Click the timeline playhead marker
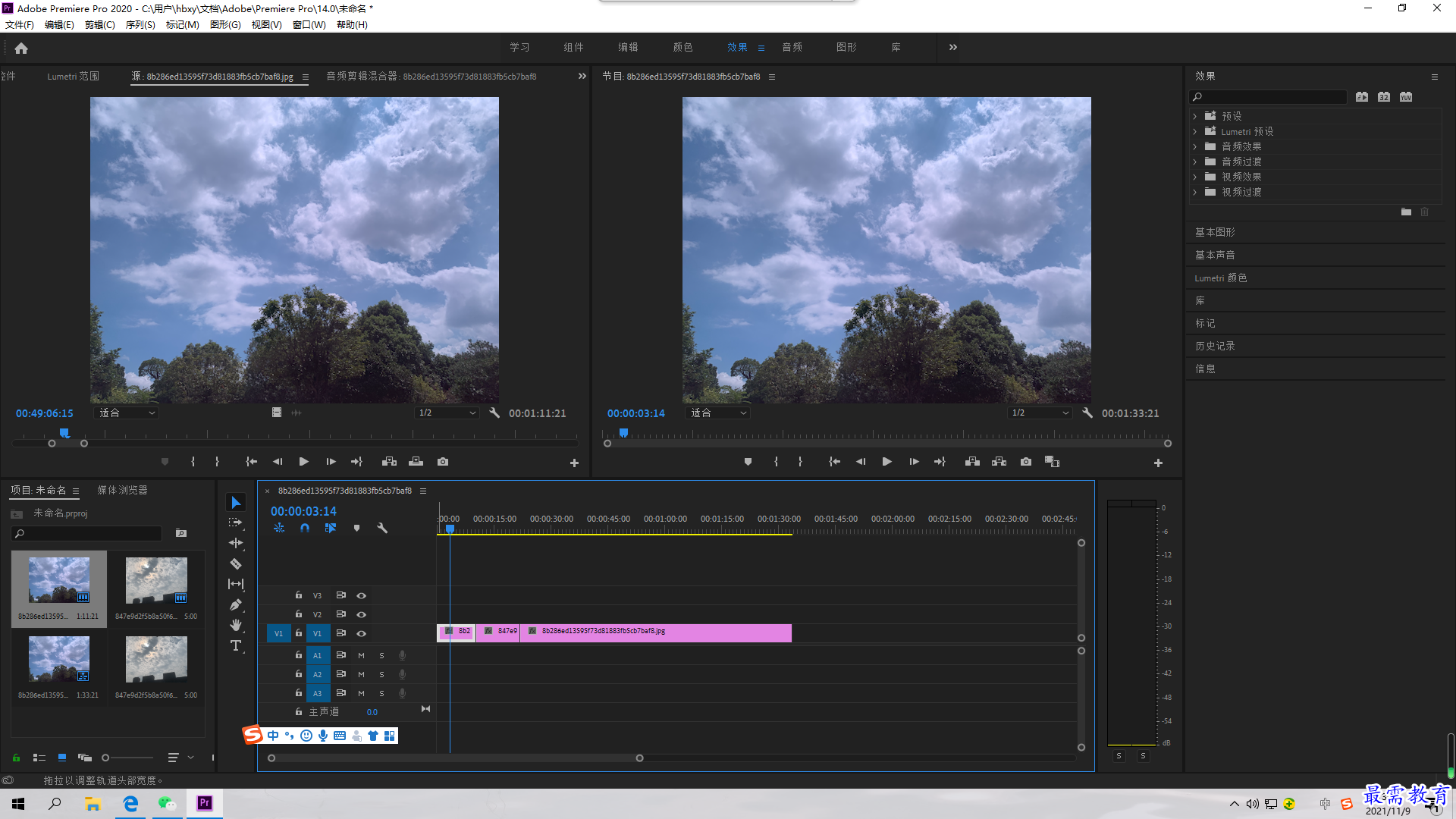 pos(450,529)
